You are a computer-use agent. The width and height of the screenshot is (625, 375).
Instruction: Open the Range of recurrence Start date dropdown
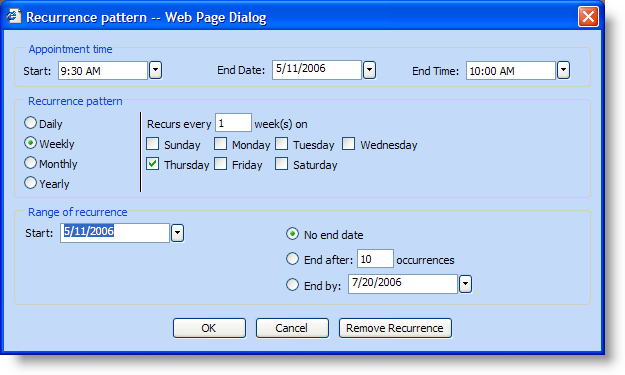(177, 233)
